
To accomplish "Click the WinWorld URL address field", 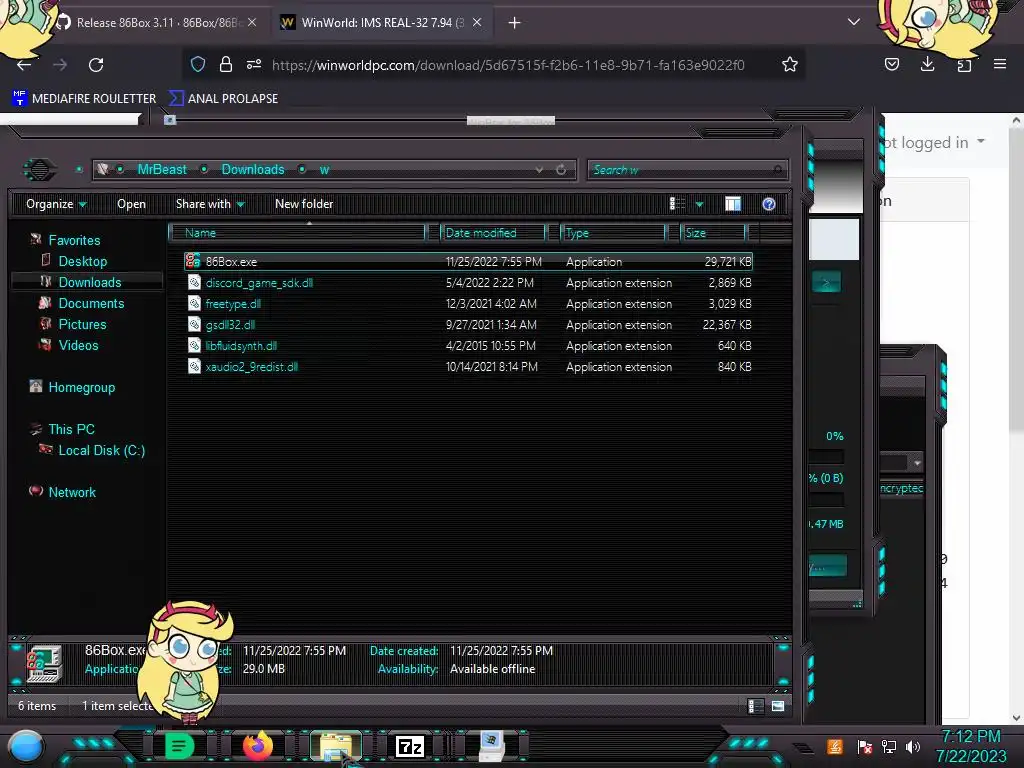I will tap(508, 65).
